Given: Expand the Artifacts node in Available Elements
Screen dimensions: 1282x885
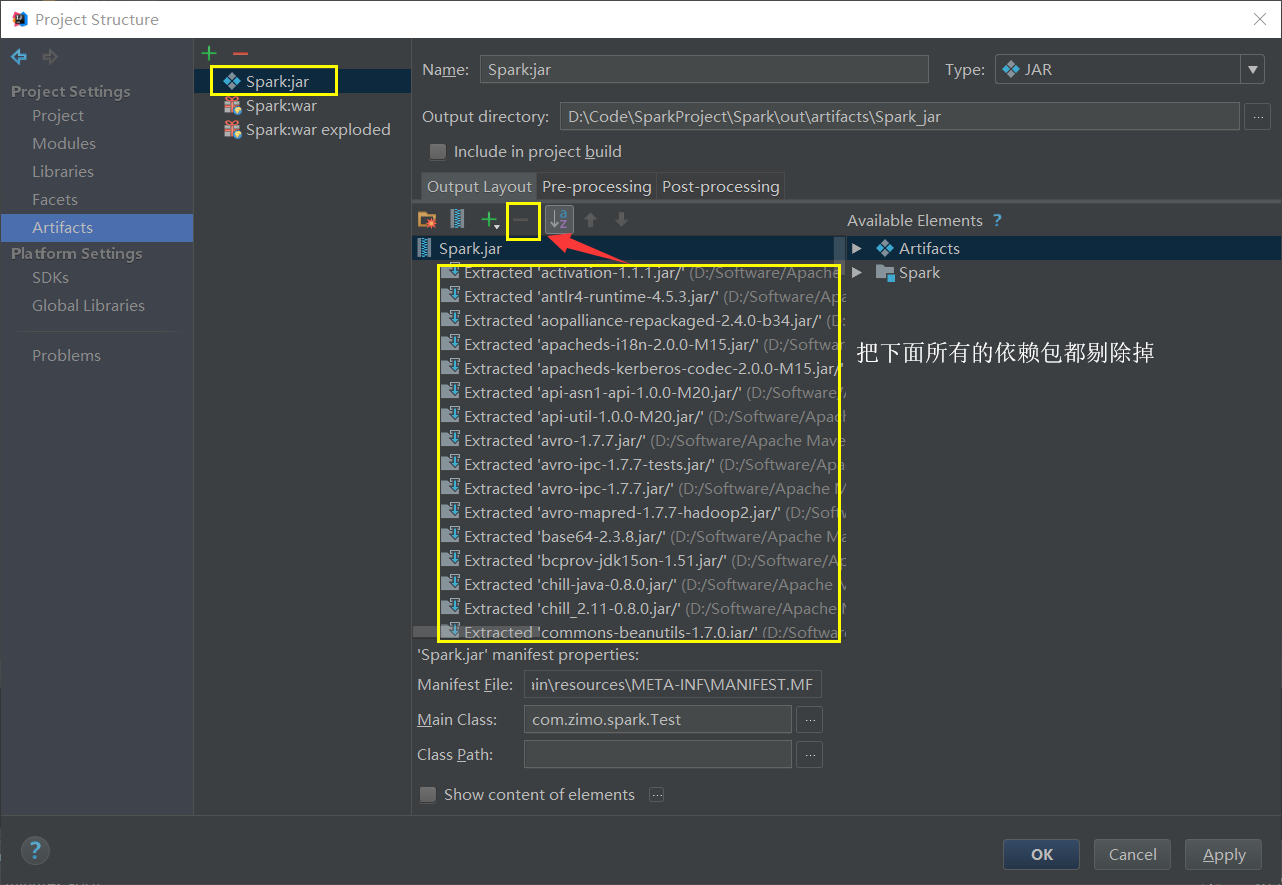Looking at the screenshot, I should pyautogui.click(x=856, y=248).
